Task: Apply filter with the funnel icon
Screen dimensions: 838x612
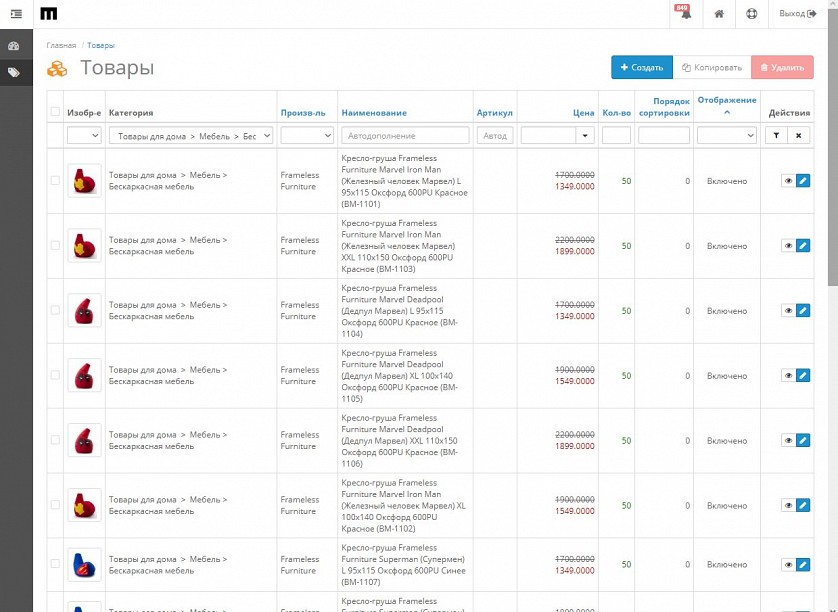Action: pos(776,136)
